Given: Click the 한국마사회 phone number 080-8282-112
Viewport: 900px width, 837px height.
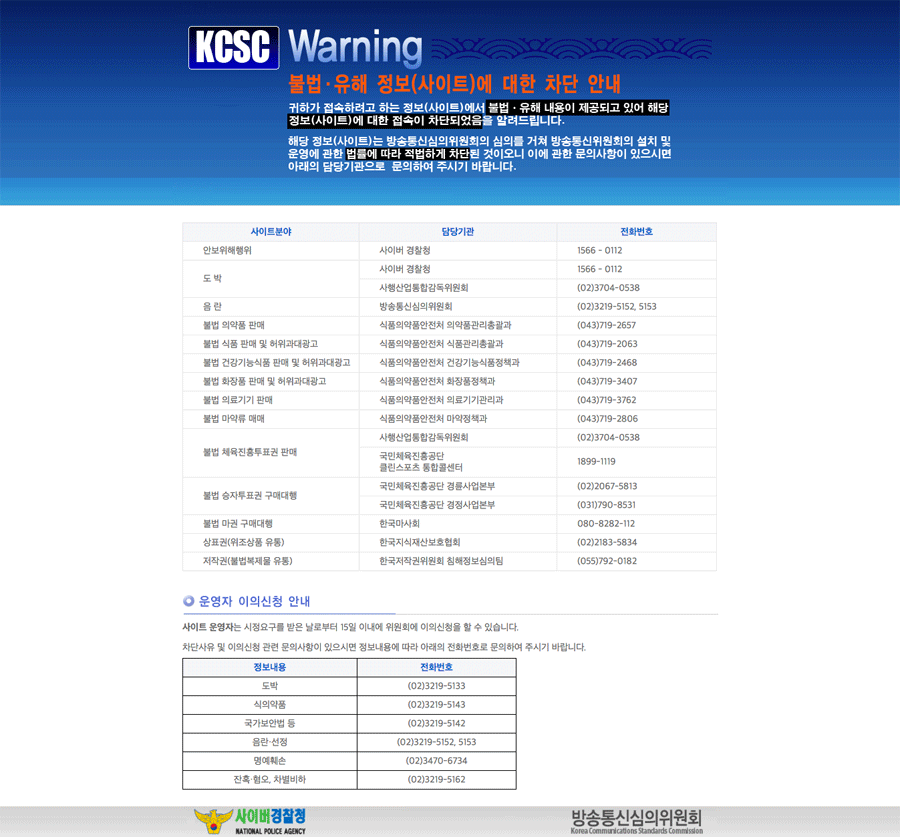Looking at the screenshot, I should [606, 524].
